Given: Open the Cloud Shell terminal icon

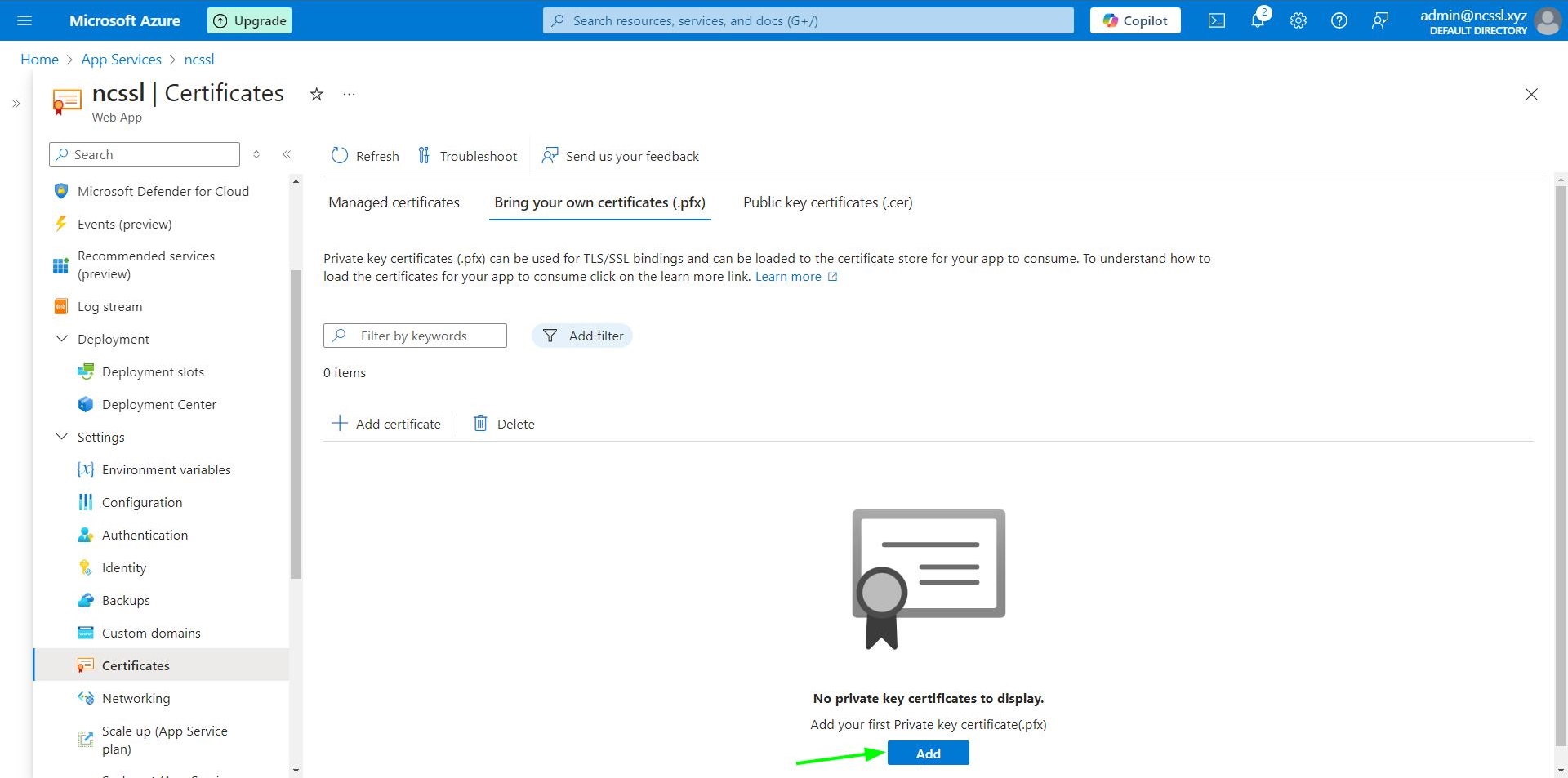Looking at the screenshot, I should pyautogui.click(x=1216, y=20).
